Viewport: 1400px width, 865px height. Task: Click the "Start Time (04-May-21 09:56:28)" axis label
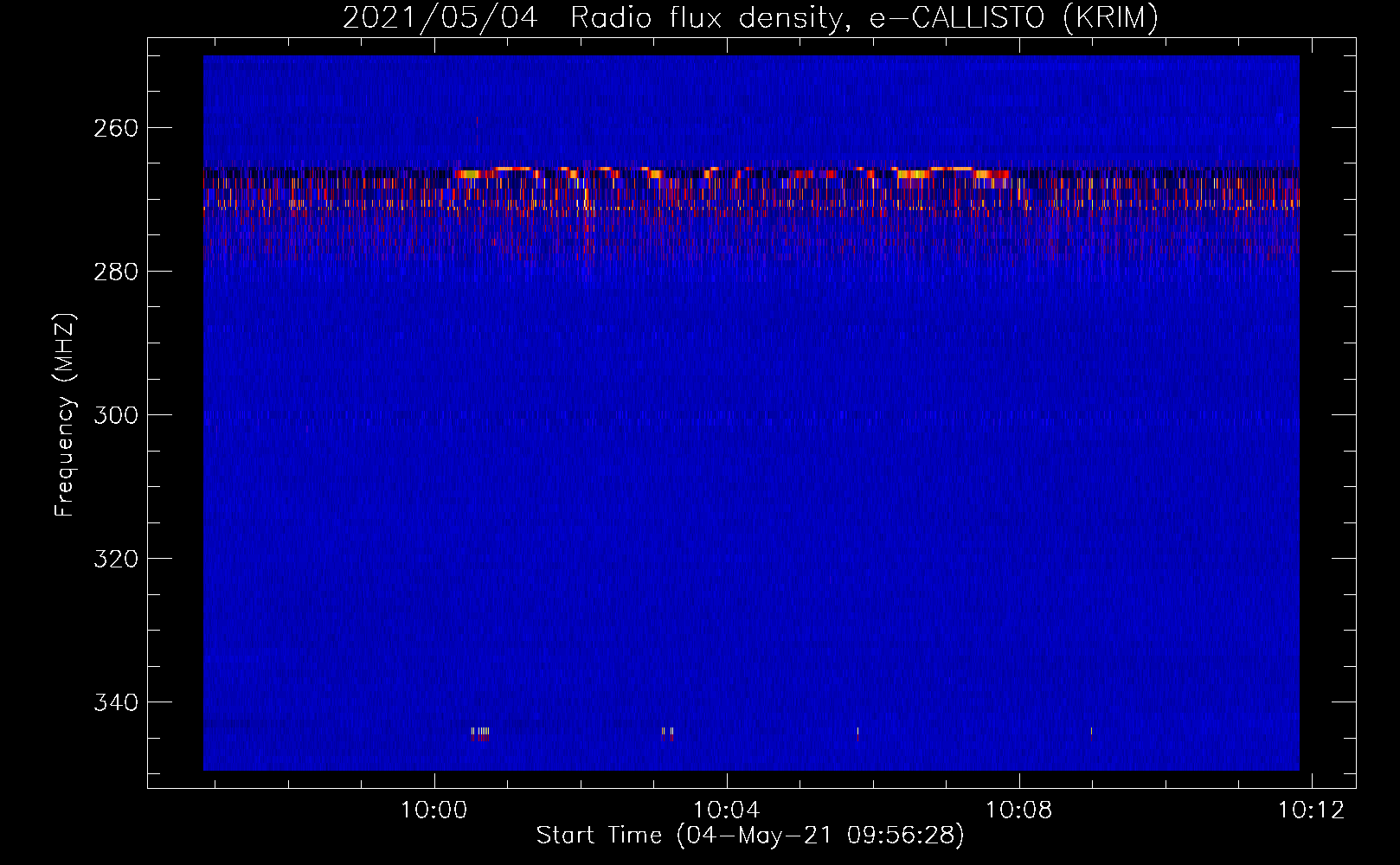coord(750,836)
